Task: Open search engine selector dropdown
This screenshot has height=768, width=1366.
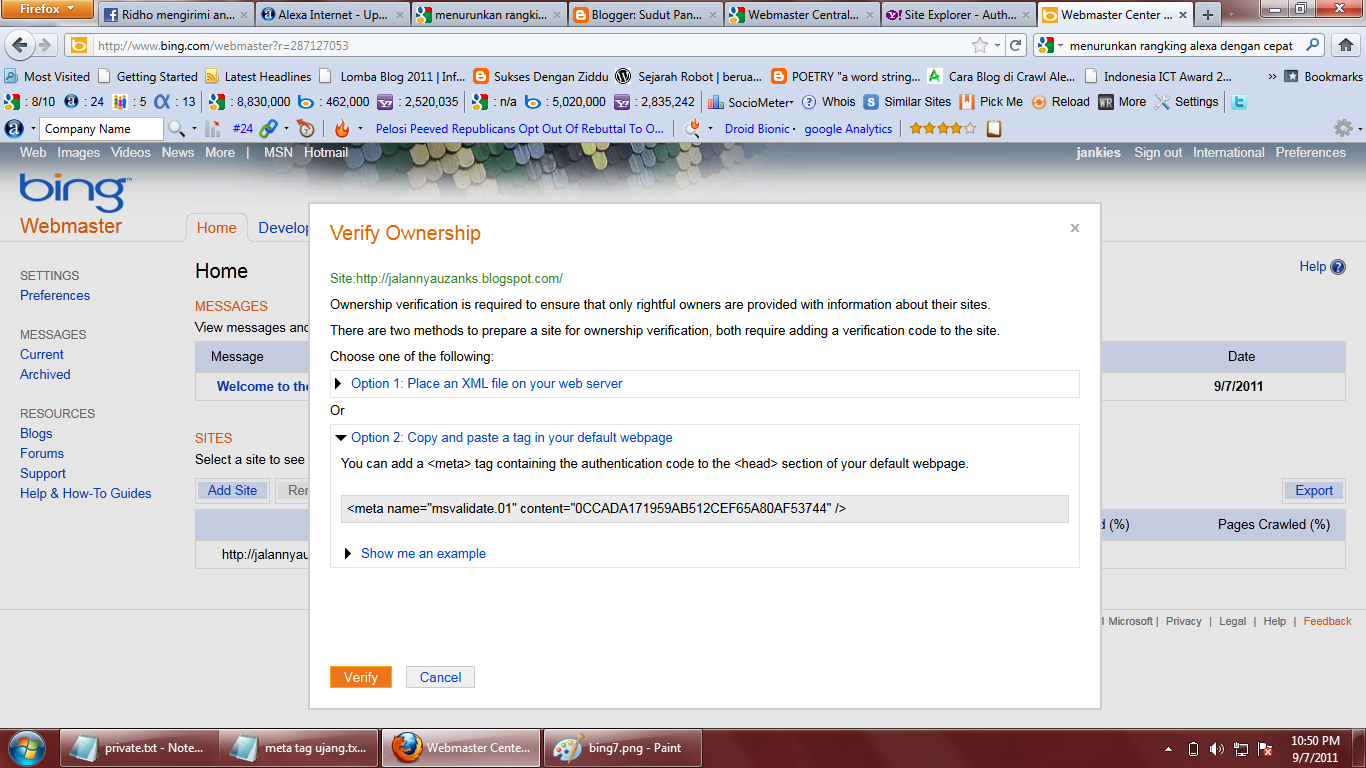Action: click(x=1059, y=46)
